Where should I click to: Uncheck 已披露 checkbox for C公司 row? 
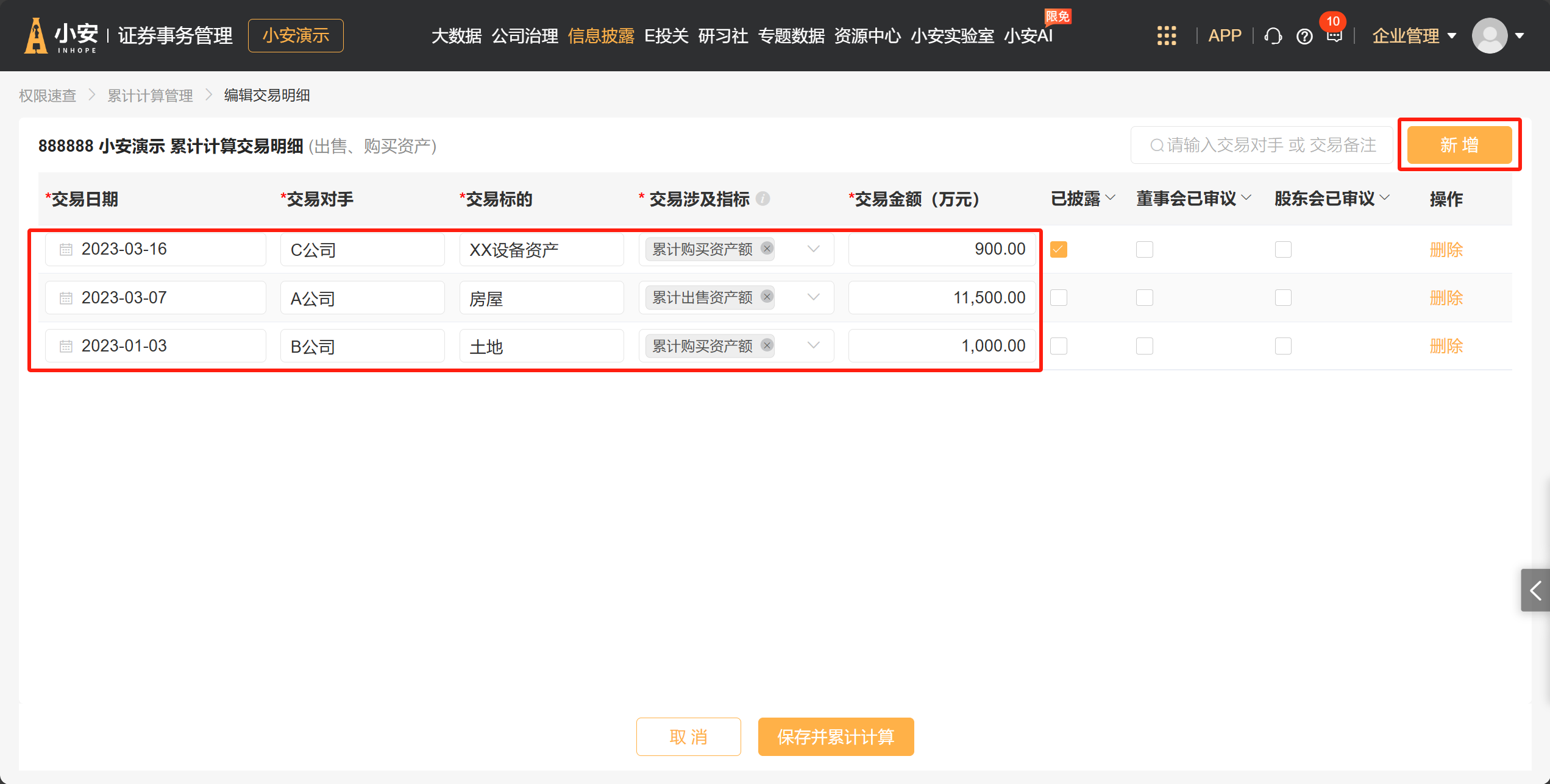tap(1059, 249)
